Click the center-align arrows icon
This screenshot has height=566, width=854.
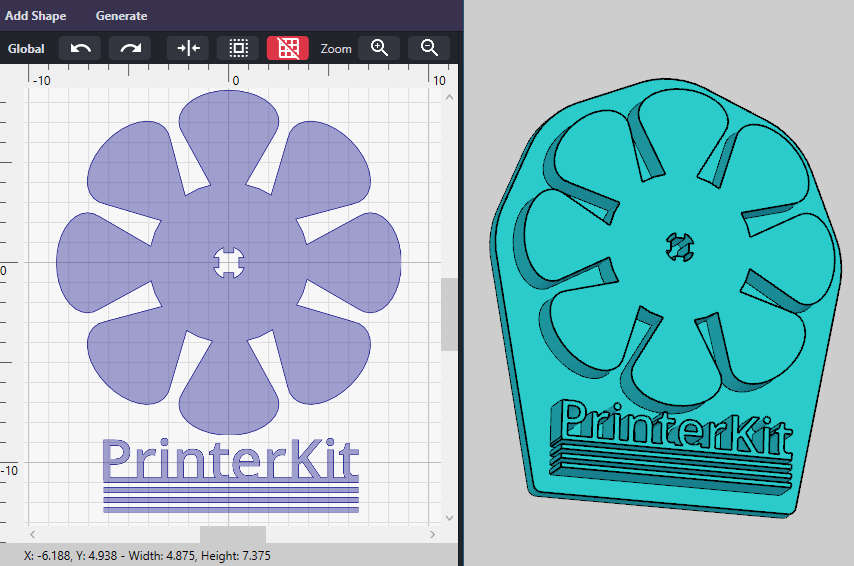click(x=188, y=48)
